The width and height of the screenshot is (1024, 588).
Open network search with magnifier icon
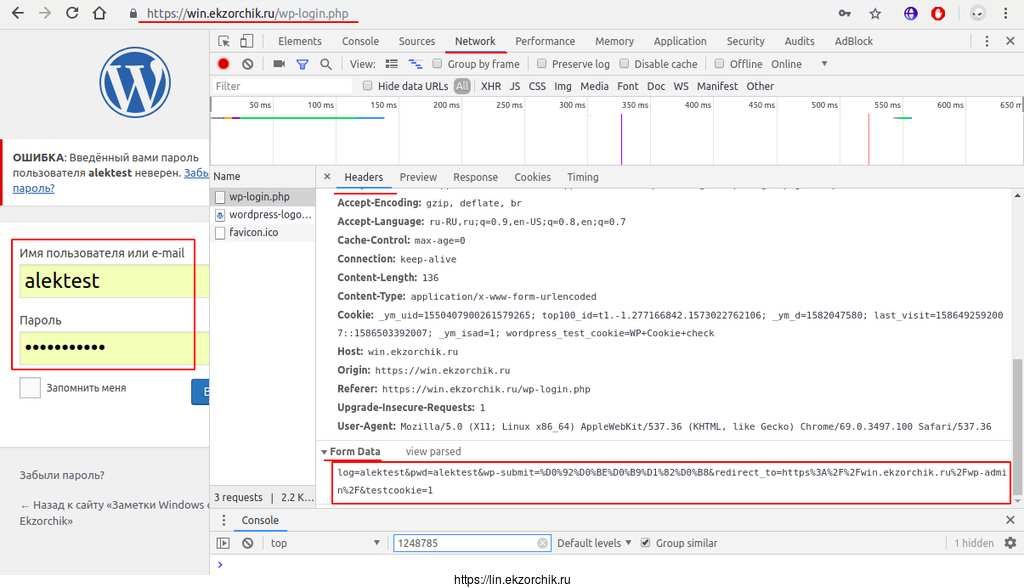[325, 64]
